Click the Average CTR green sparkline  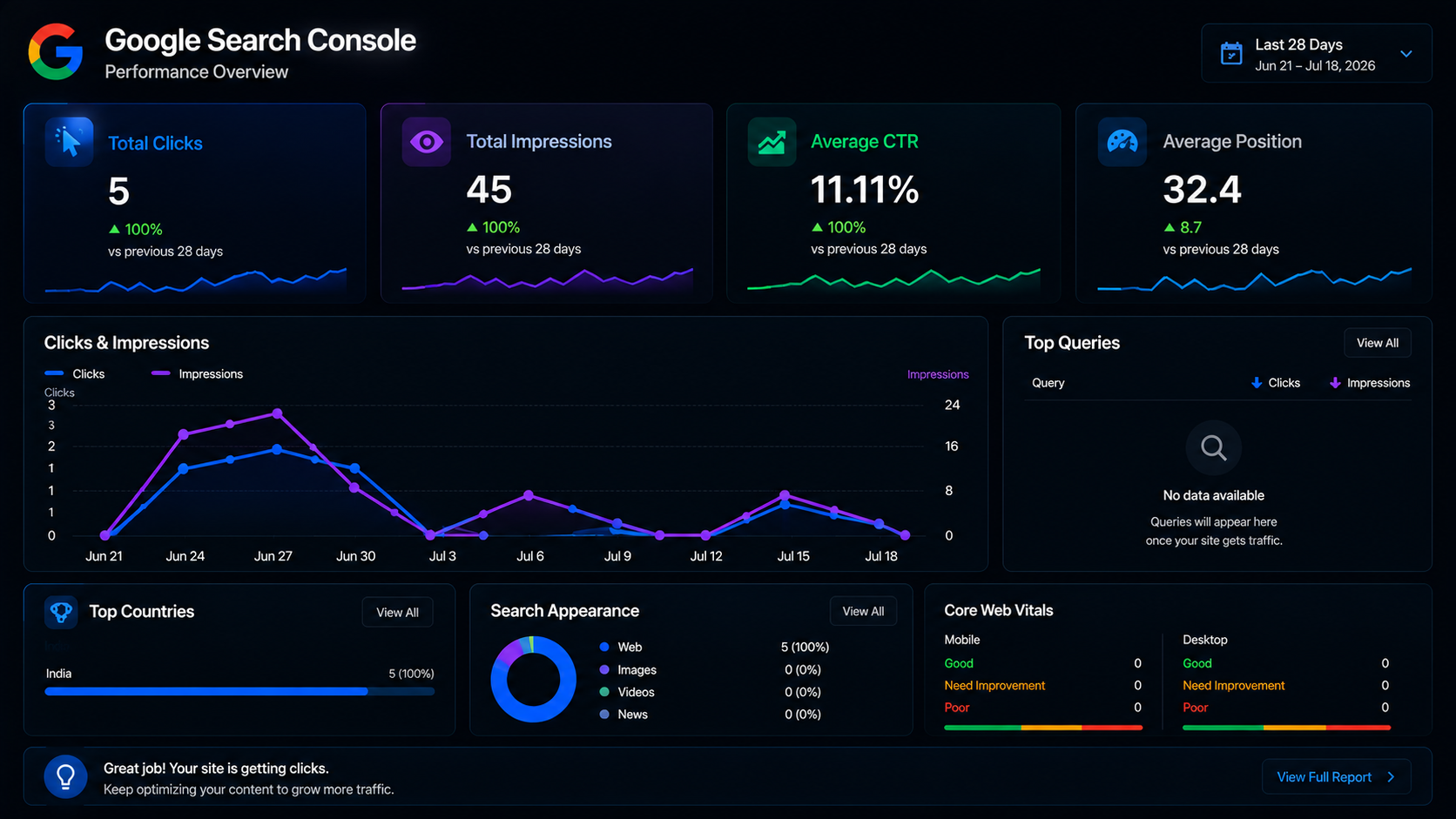pyautogui.click(x=894, y=279)
